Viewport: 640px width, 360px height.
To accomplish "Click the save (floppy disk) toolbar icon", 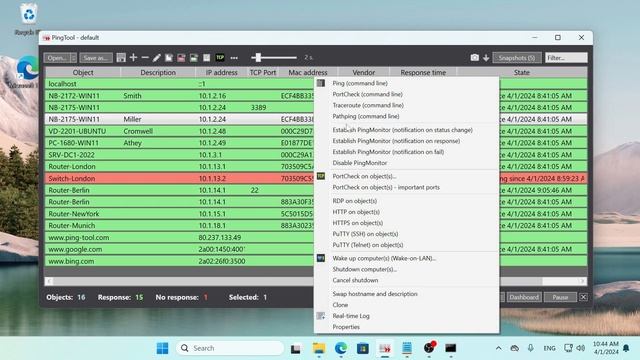I will (121, 58).
